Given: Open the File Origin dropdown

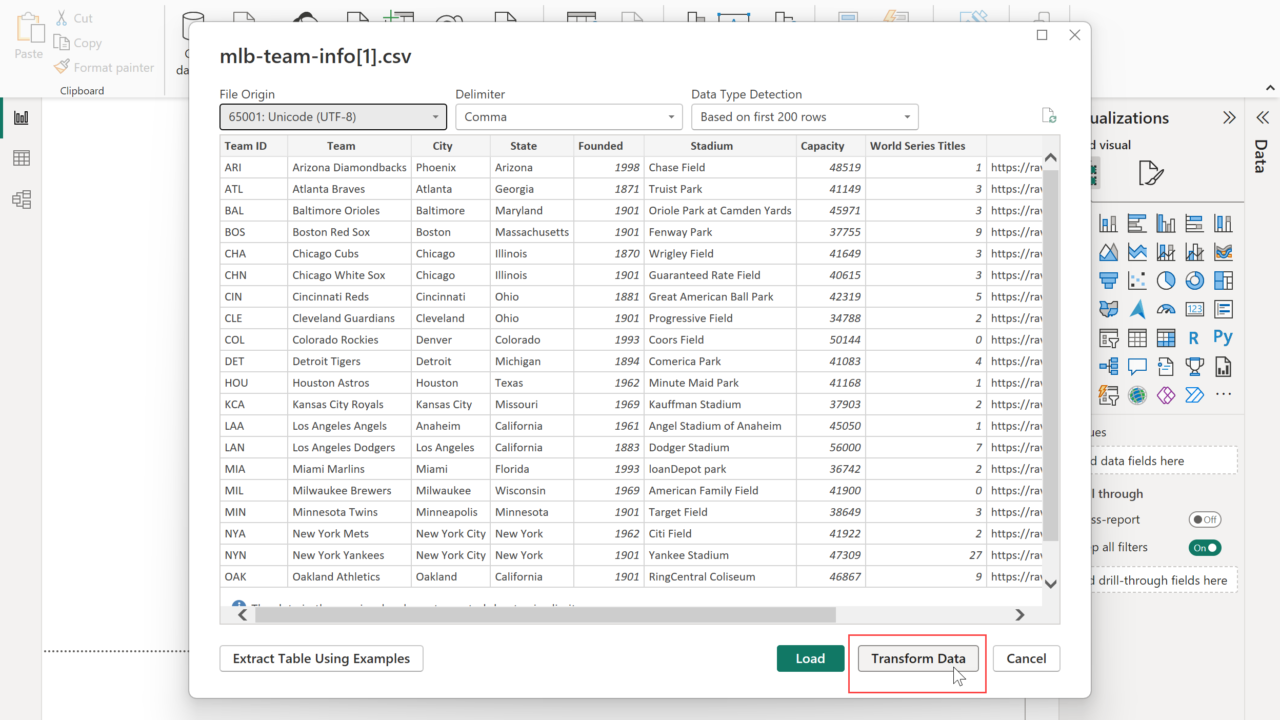Looking at the screenshot, I should 333,117.
